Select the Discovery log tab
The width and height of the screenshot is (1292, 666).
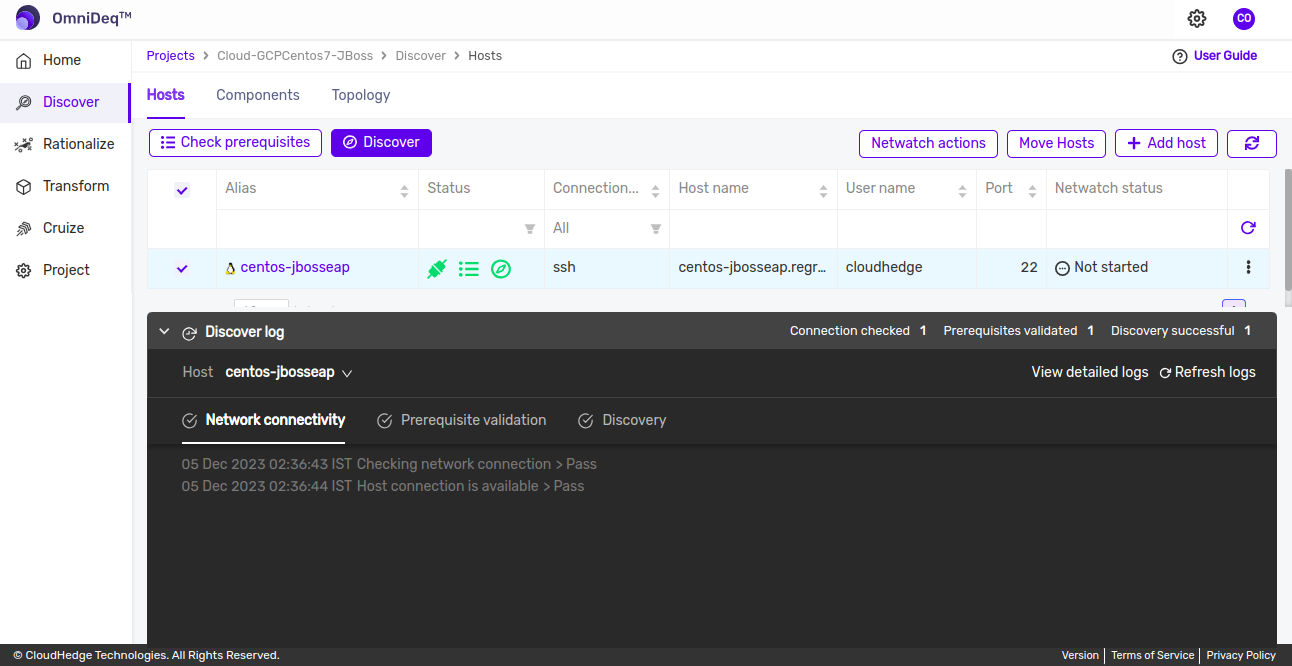622,420
